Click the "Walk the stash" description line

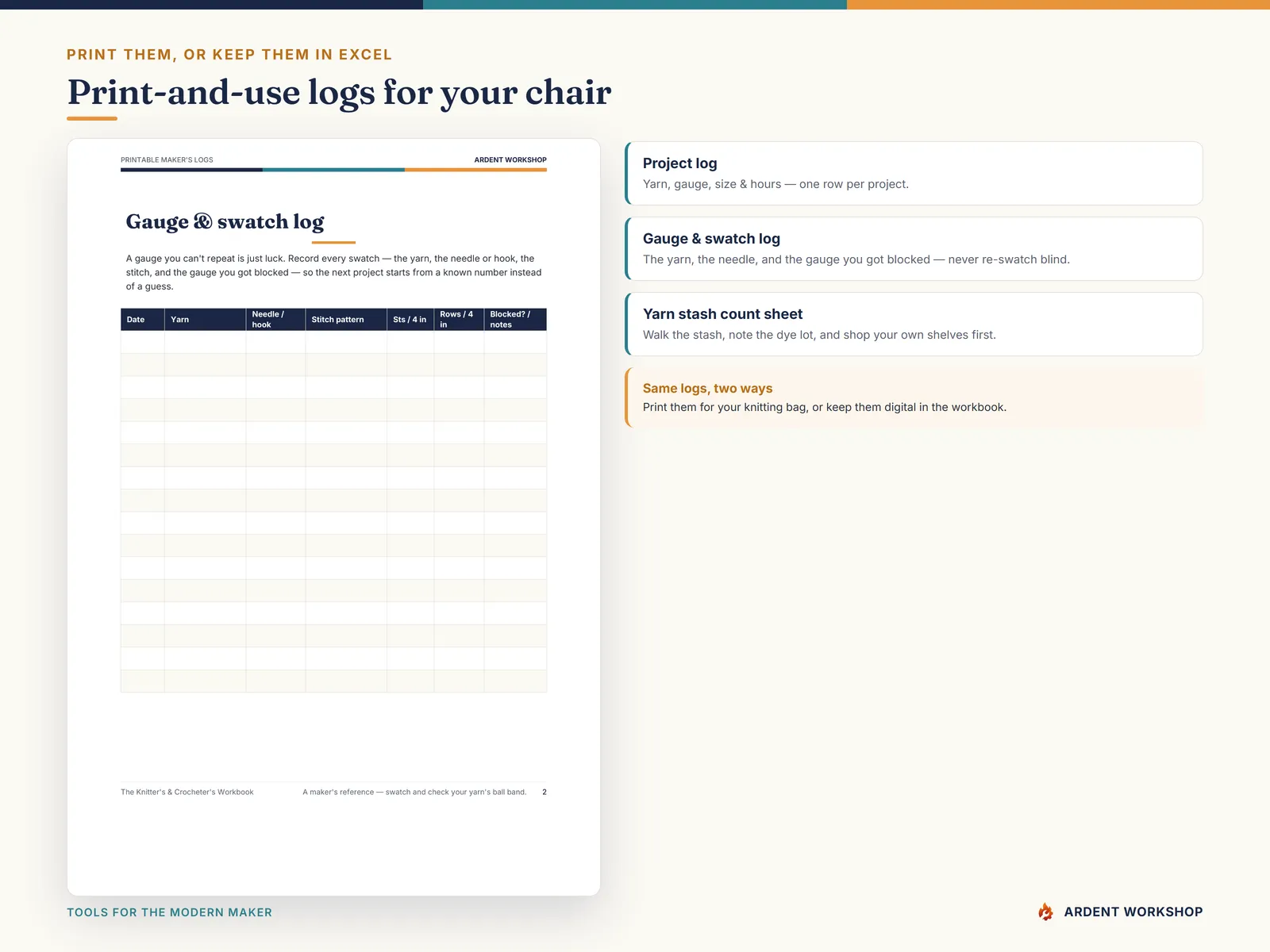click(819, 335)
